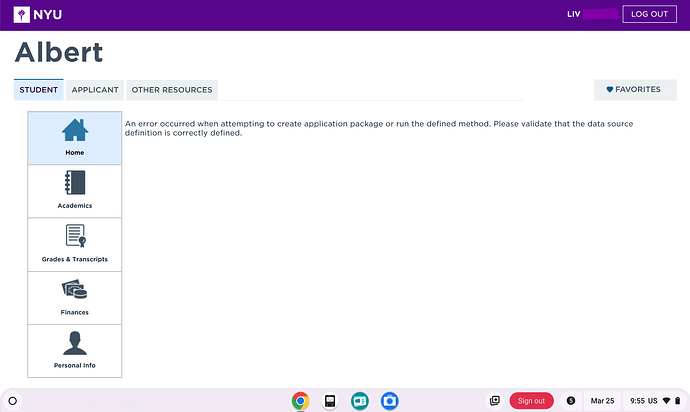Viewport: 690px width, 412px height.
Task: Switch to the Other Resources tab
Action: [x=172, y=90]
